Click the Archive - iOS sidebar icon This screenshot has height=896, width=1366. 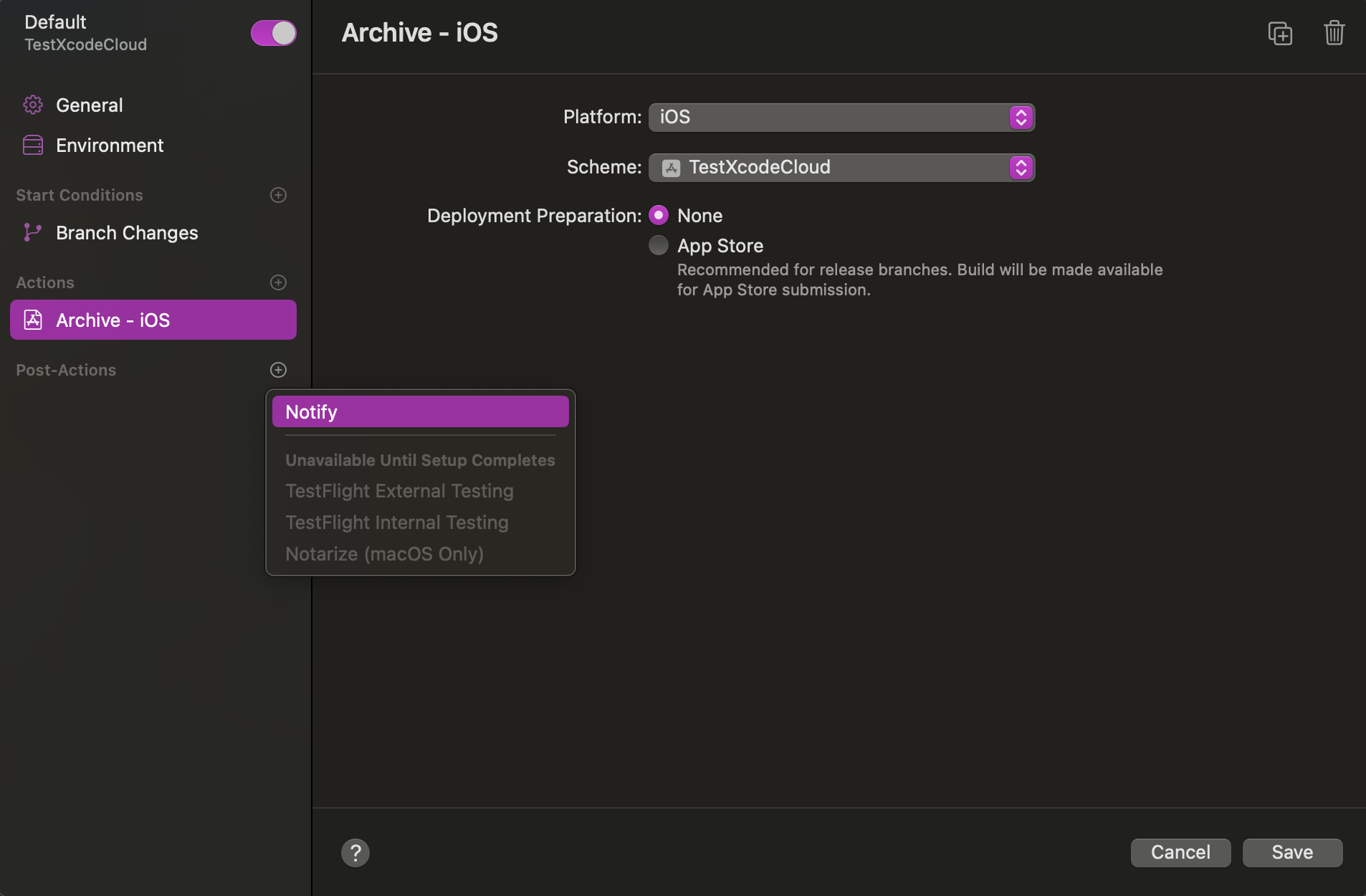(x=33, y=320)
